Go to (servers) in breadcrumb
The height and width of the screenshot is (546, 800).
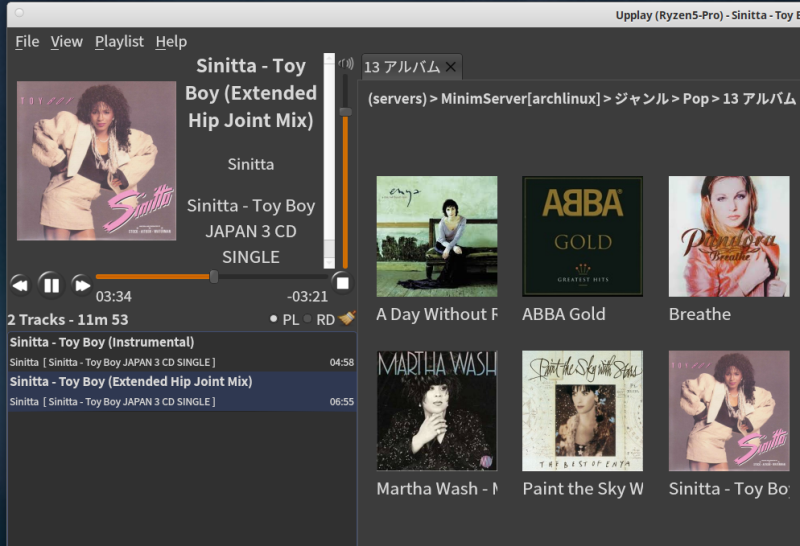click(397, 98)
